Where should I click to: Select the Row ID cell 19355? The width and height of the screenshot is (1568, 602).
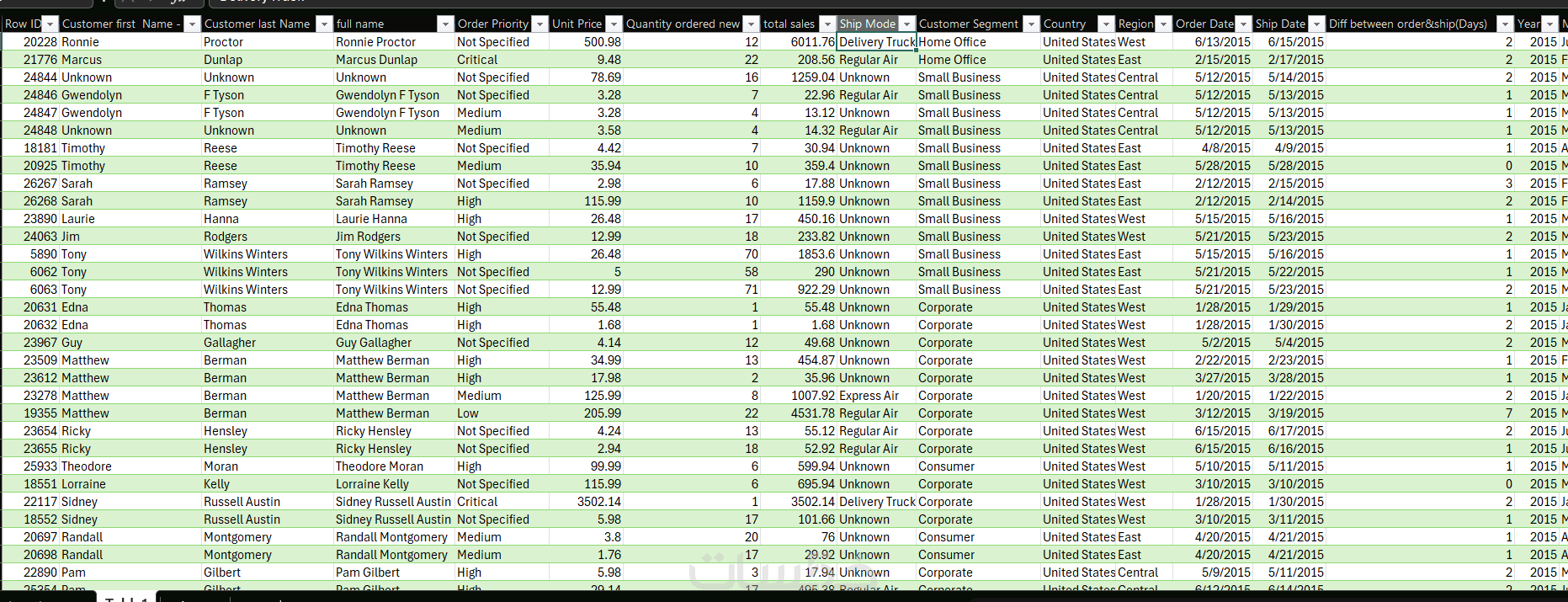click(x=31, y=413)
